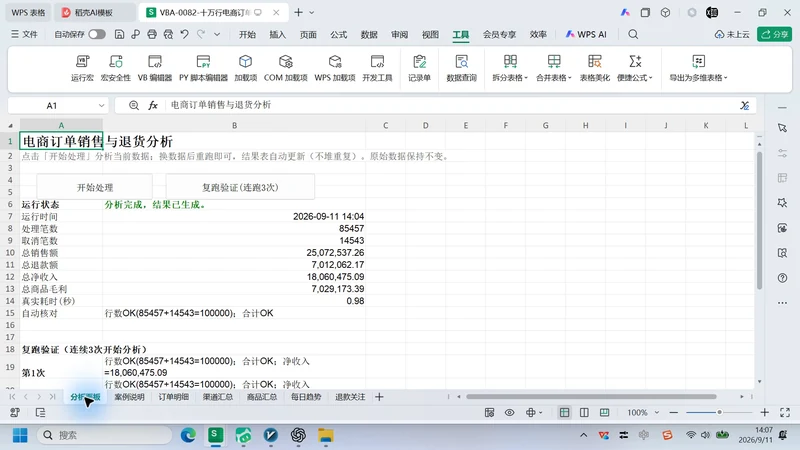The width and height of the screenshot is (800, 450).
Task: Click the WPS AI button
Action: (x=586, y=34)
